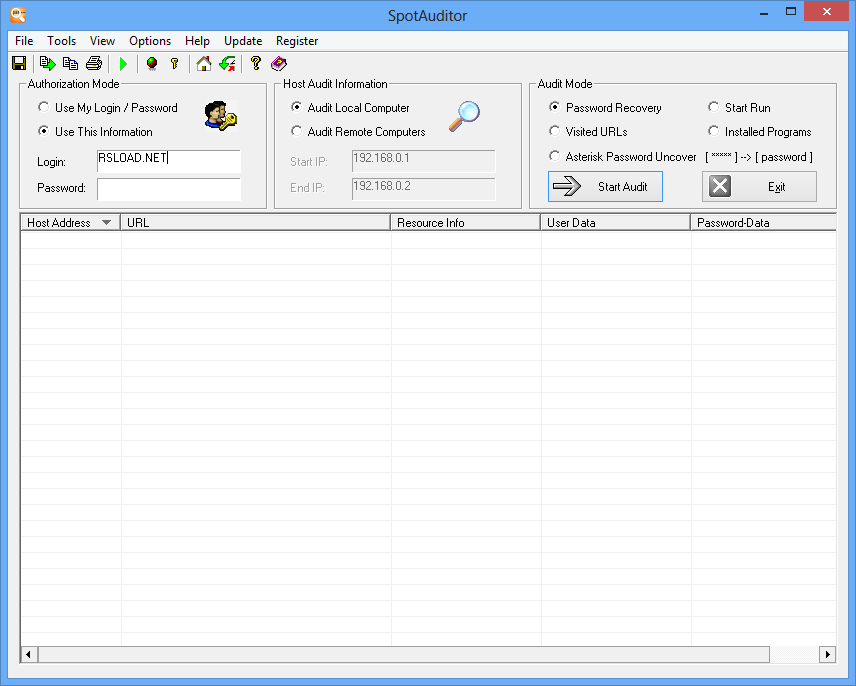Maximize the SpotAuditor window
Viewport: 856px width, 686px height.
pos(790,12)
